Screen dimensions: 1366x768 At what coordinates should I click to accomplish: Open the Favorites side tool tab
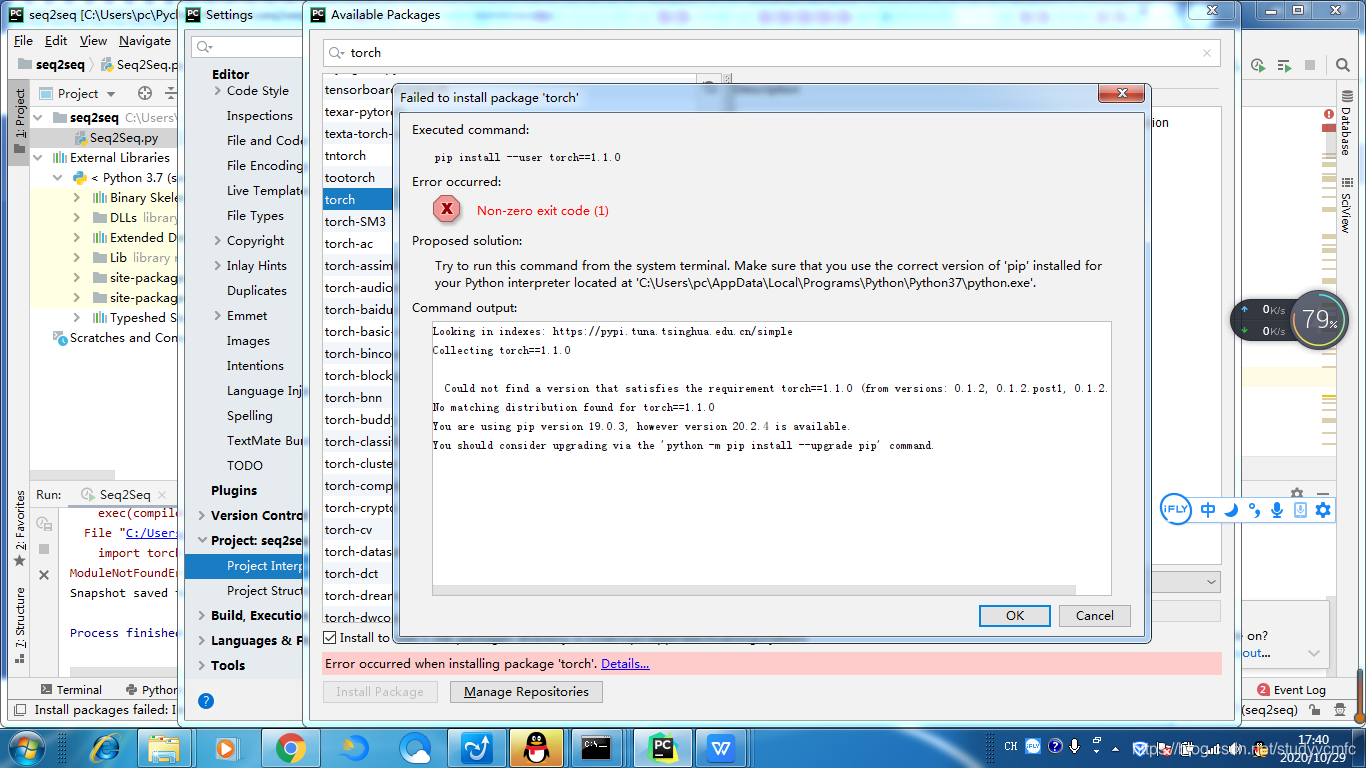pyautogui.click(x=19, y=528)
